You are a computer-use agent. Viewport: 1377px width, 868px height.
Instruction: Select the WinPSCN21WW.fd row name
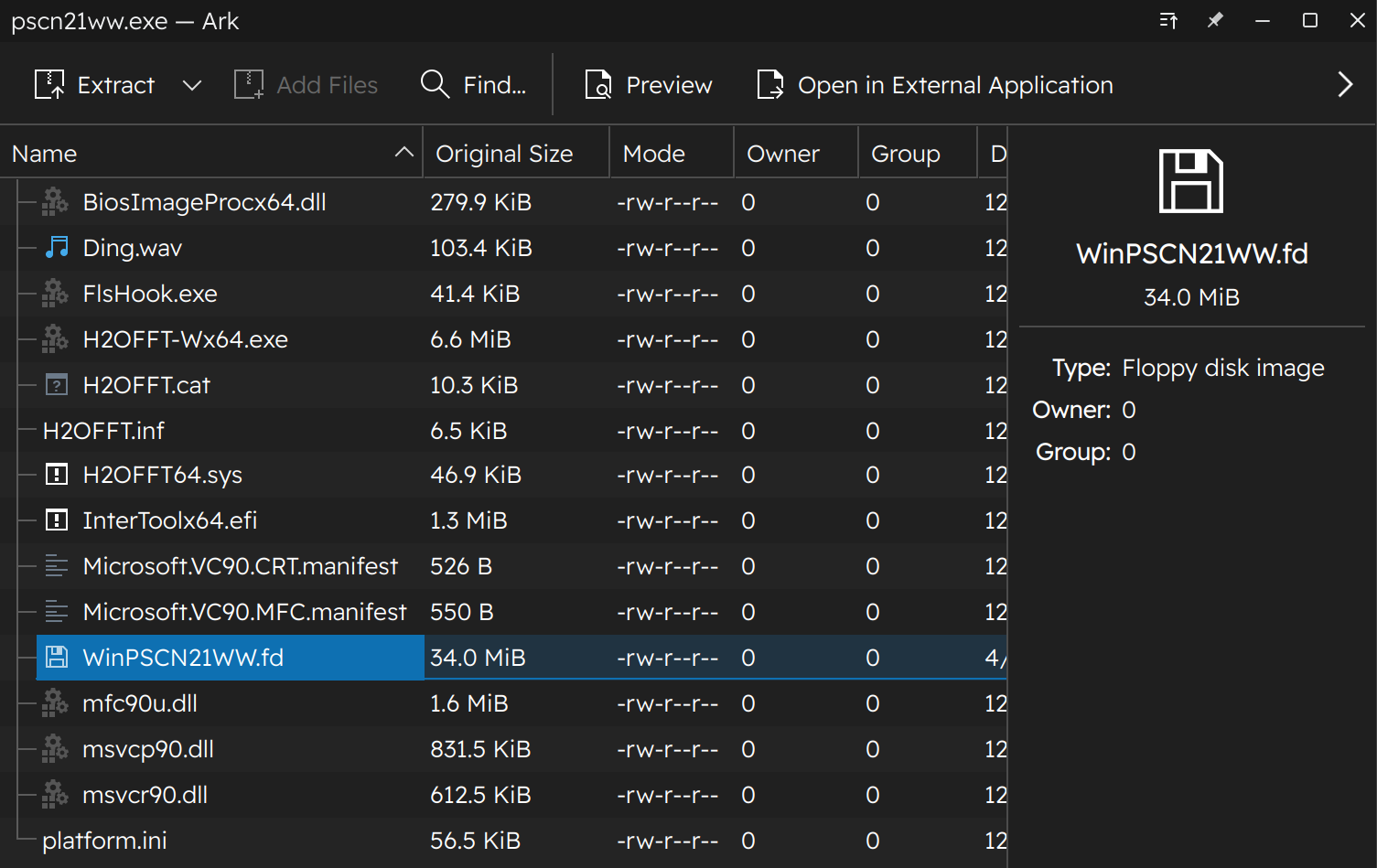[183, 658]
